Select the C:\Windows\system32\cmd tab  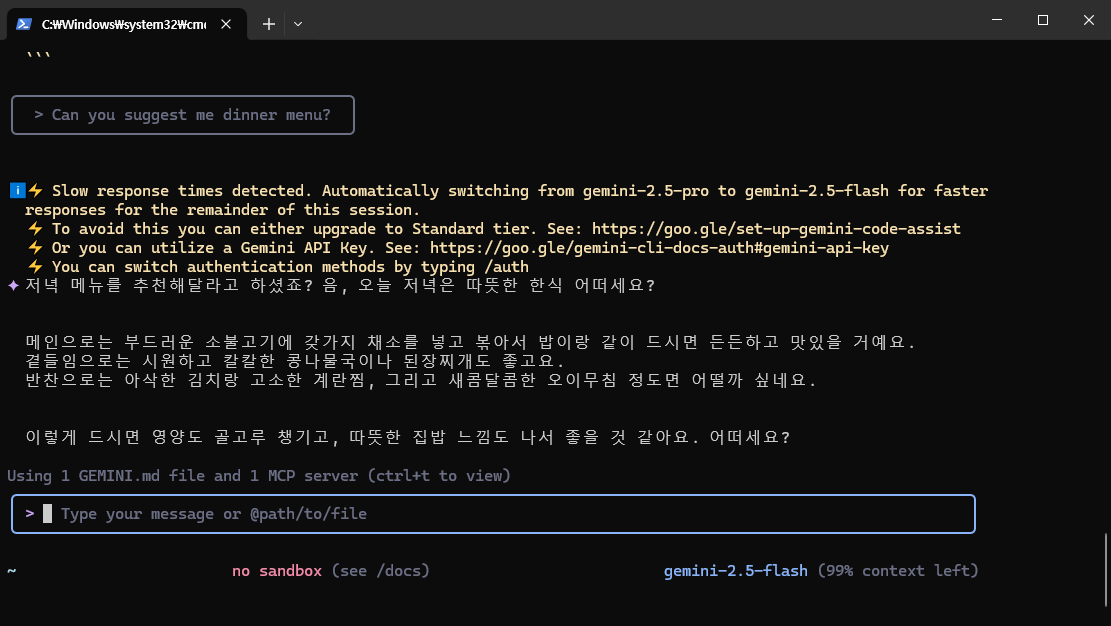pyautogui.click(x=127, y=24)
